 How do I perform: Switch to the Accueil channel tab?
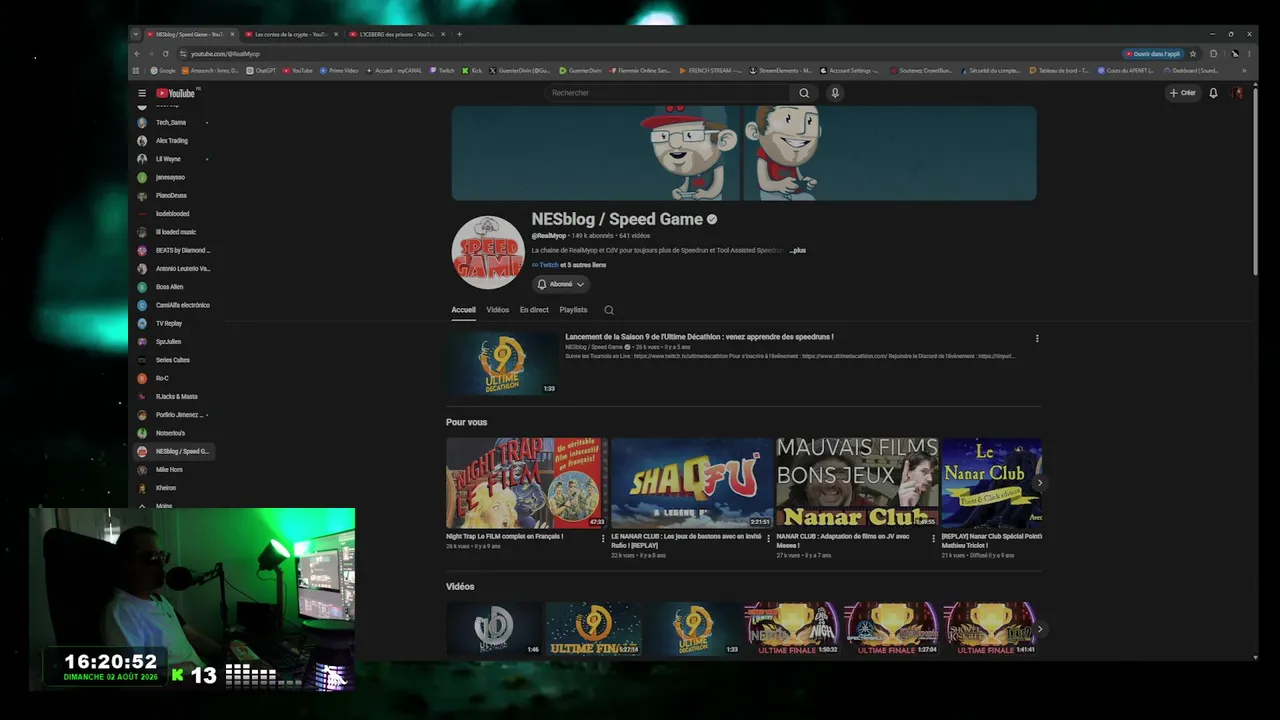tap(463, 310)
